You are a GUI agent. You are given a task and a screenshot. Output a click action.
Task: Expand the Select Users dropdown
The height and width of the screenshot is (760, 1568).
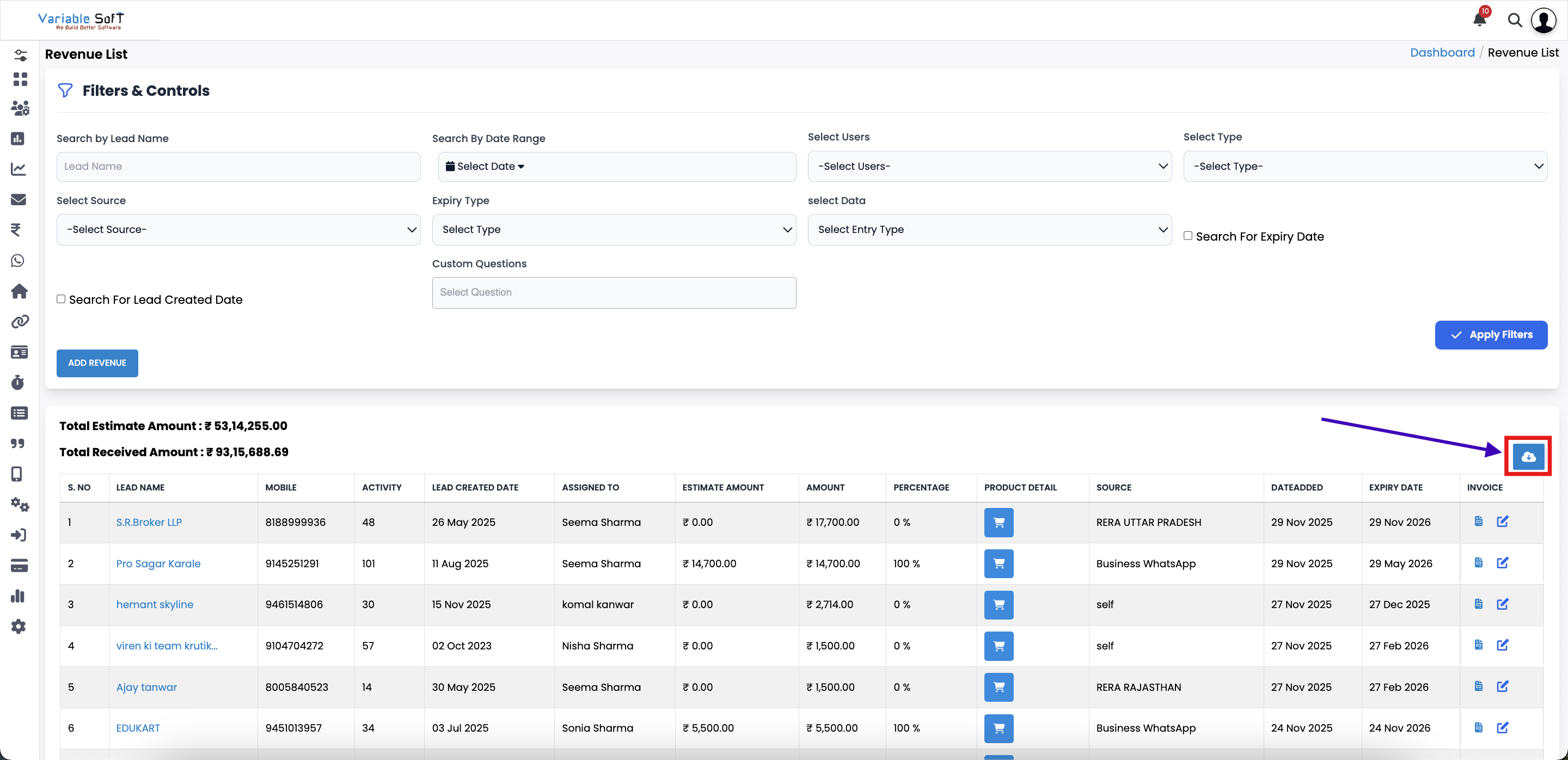pos(989,166)
